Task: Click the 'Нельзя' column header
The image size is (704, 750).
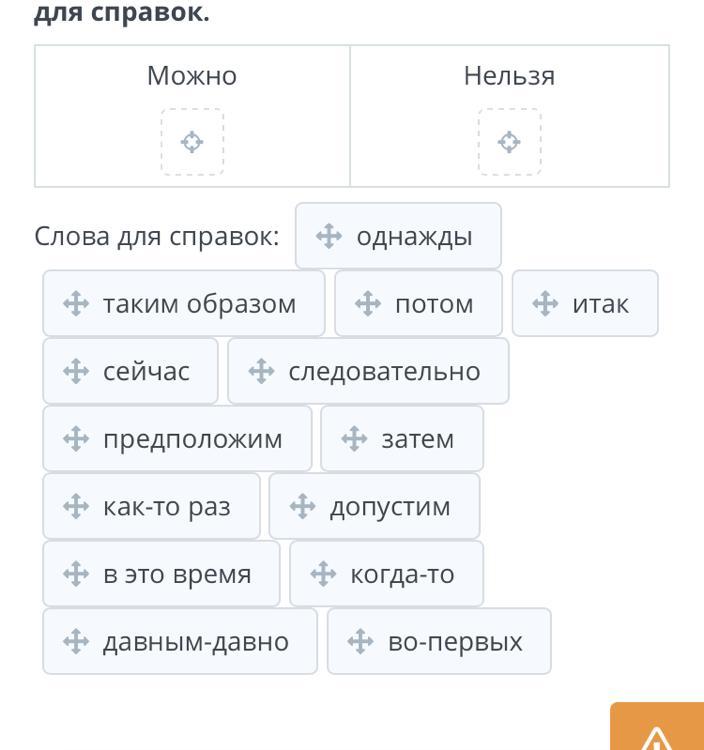Action: pyautogui.click(x=509, y=76)
